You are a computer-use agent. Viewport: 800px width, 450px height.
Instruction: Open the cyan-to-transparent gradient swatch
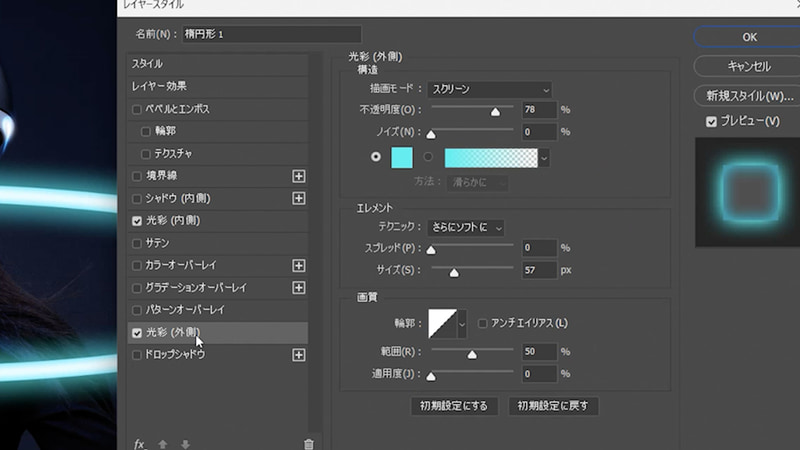(x=491, y=158)
